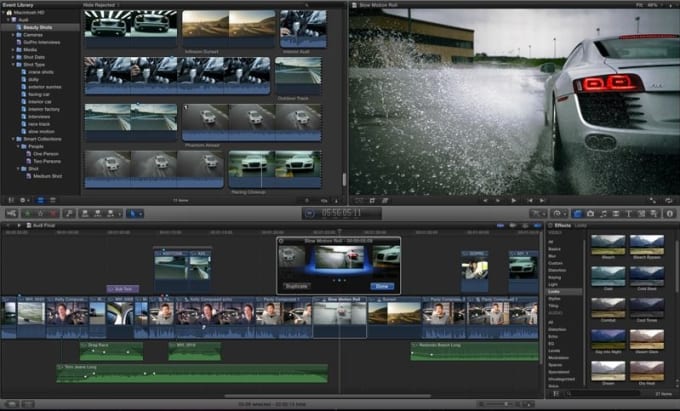This screenshot has height=411, width=680.
Task: Select the Cold Steel effect thumbnail
Action: pos(647,276)
